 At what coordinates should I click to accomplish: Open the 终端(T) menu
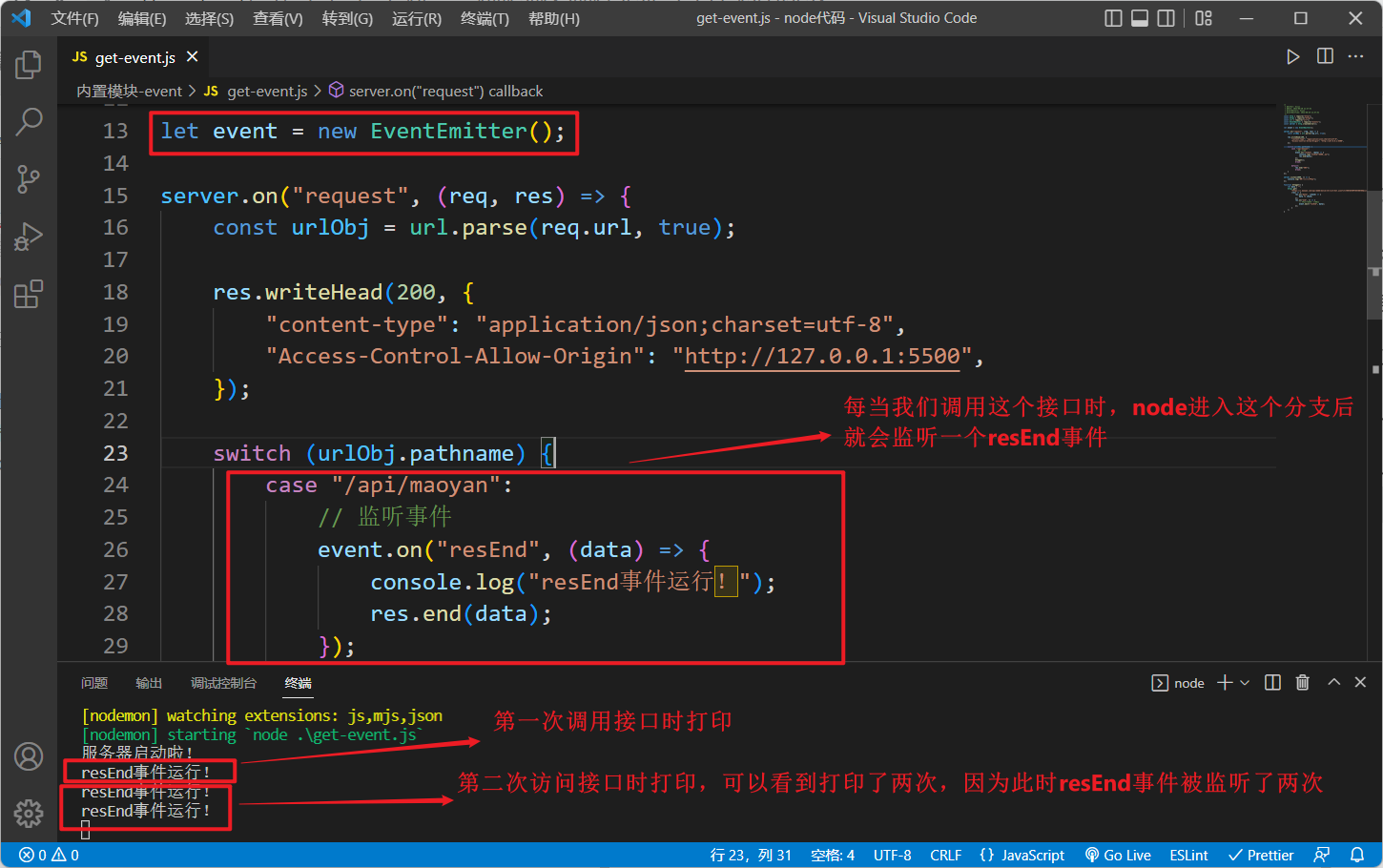485,18
